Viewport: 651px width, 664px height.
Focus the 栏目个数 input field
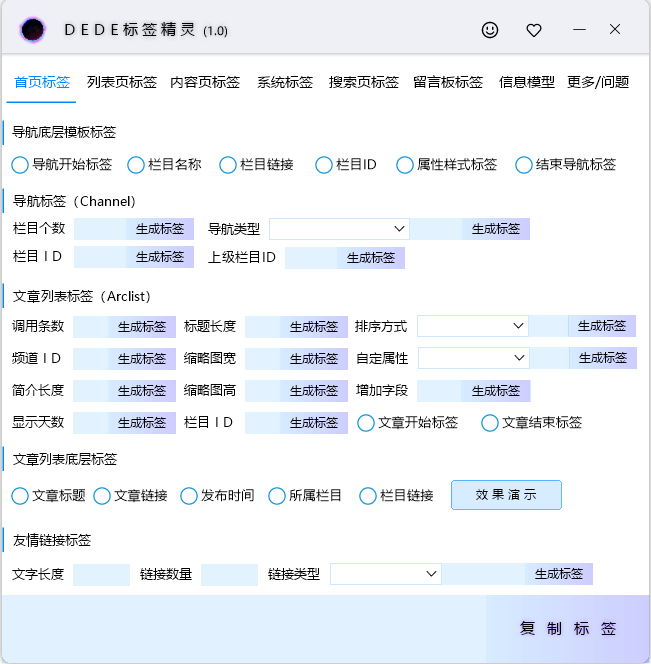(100, 229)
